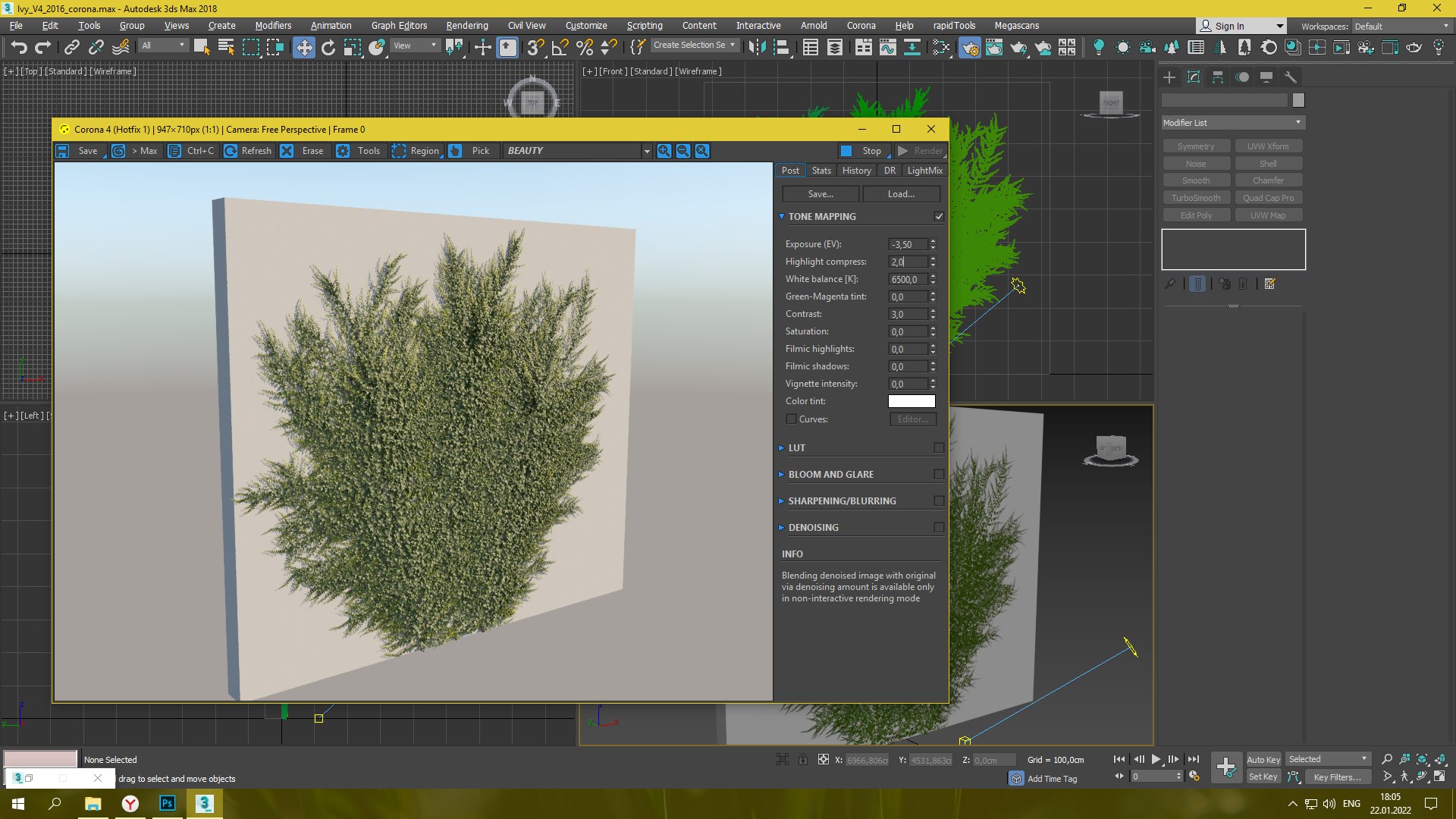Open Yandex browser from the taskbar

click(x=130, y=803)
